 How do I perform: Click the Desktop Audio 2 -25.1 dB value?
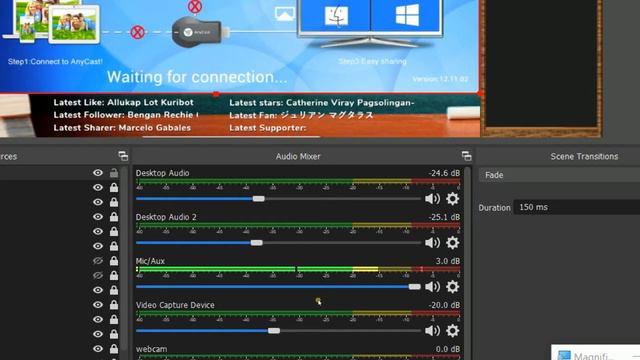(444, 217)
